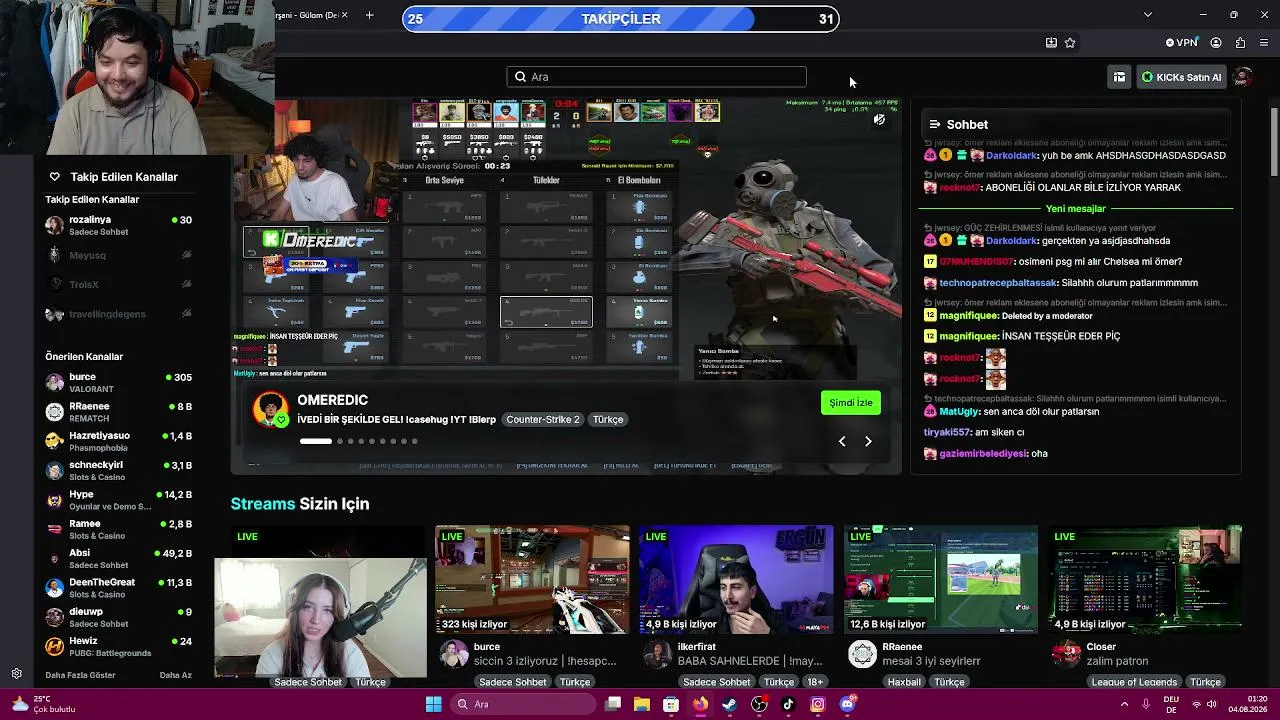Open Discord from the taskbar
Viewport: 1280px width, 720px height.
[x=847, y=704]
